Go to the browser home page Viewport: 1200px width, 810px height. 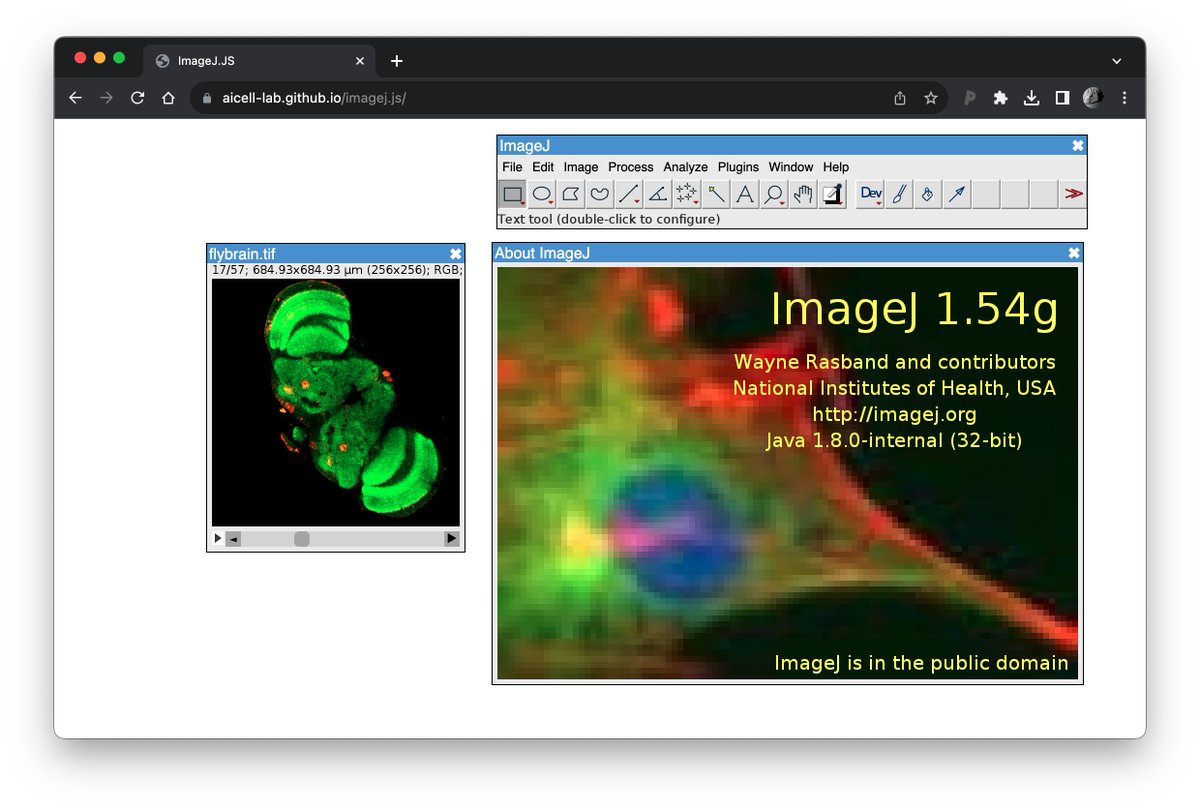[x=169, y=98]
